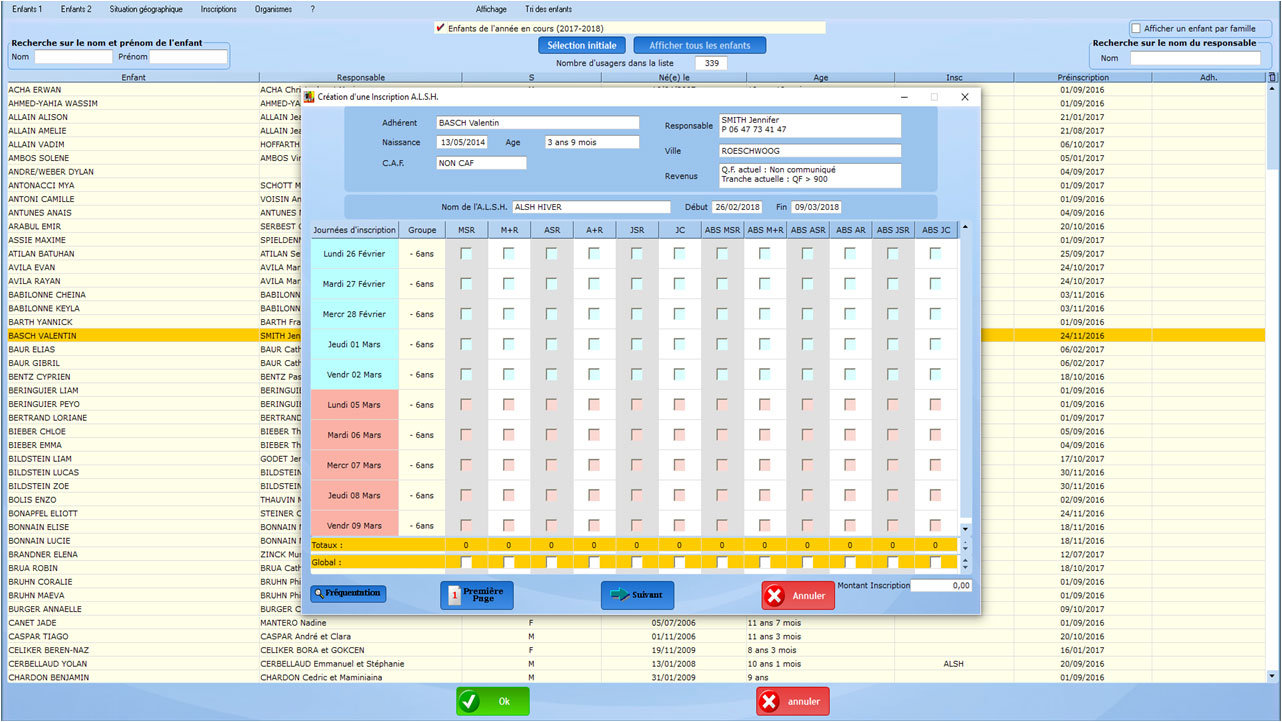Click the Global row spinner arrows
The width and height of the screenshot is (1282, 722).
[965, 562]
